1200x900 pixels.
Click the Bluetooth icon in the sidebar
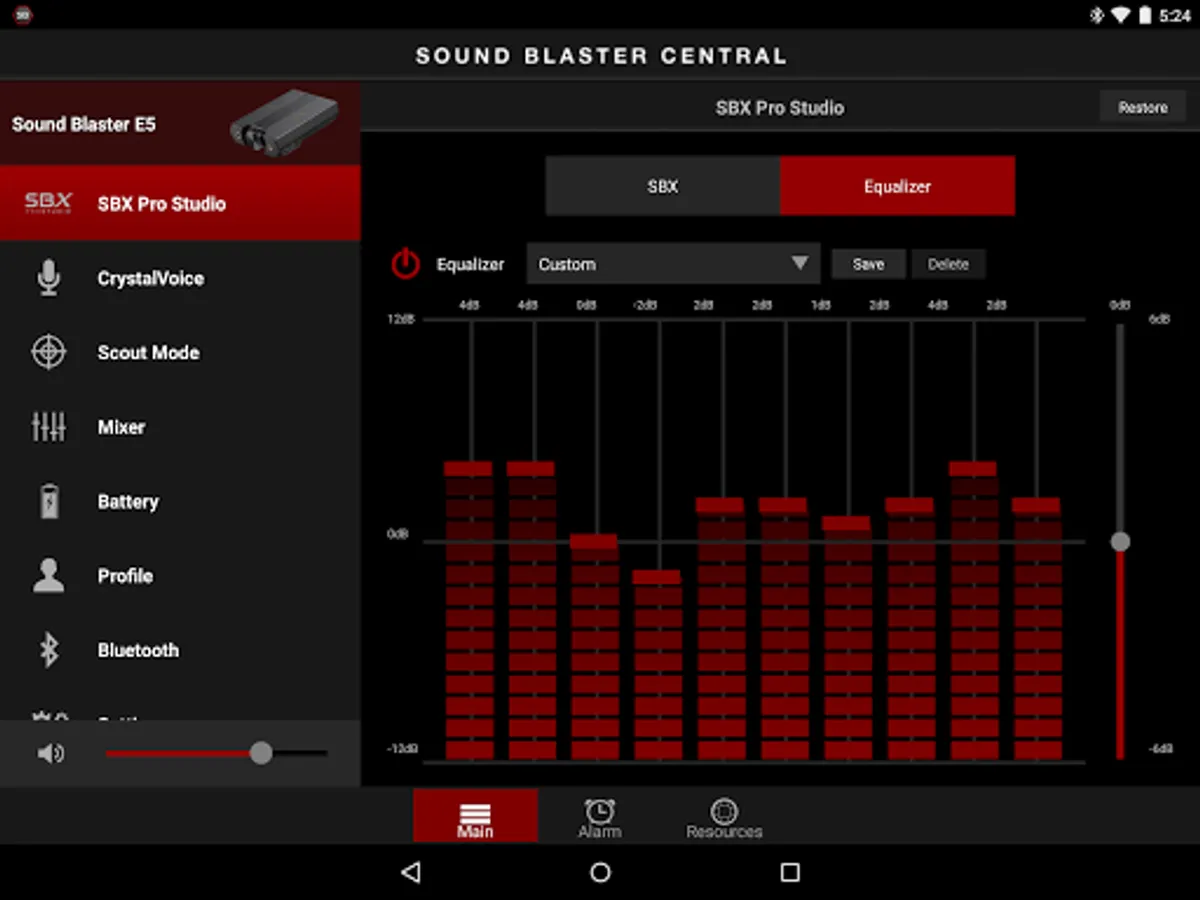point(48,650)
